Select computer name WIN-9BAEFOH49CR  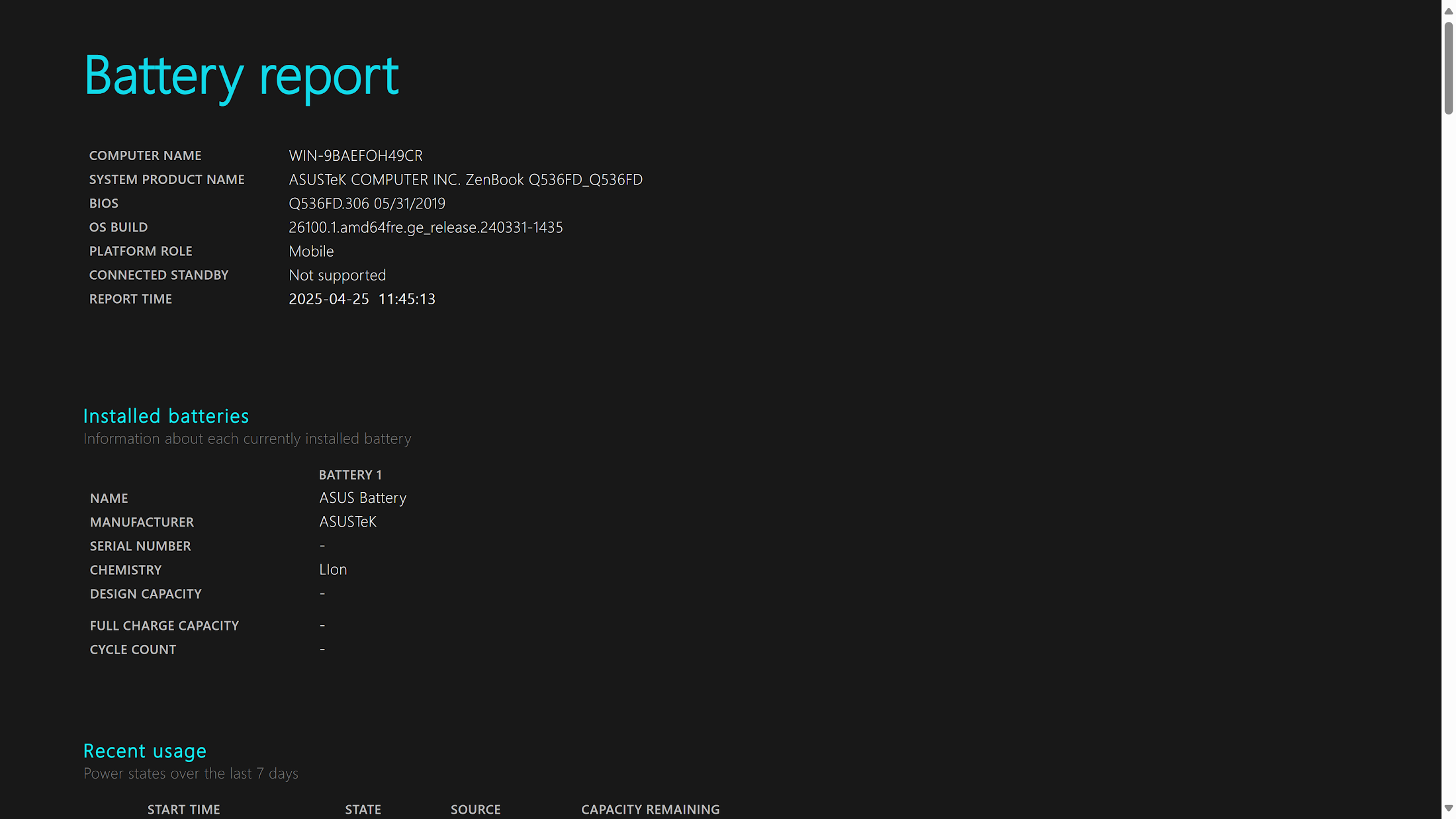point(355,155)
